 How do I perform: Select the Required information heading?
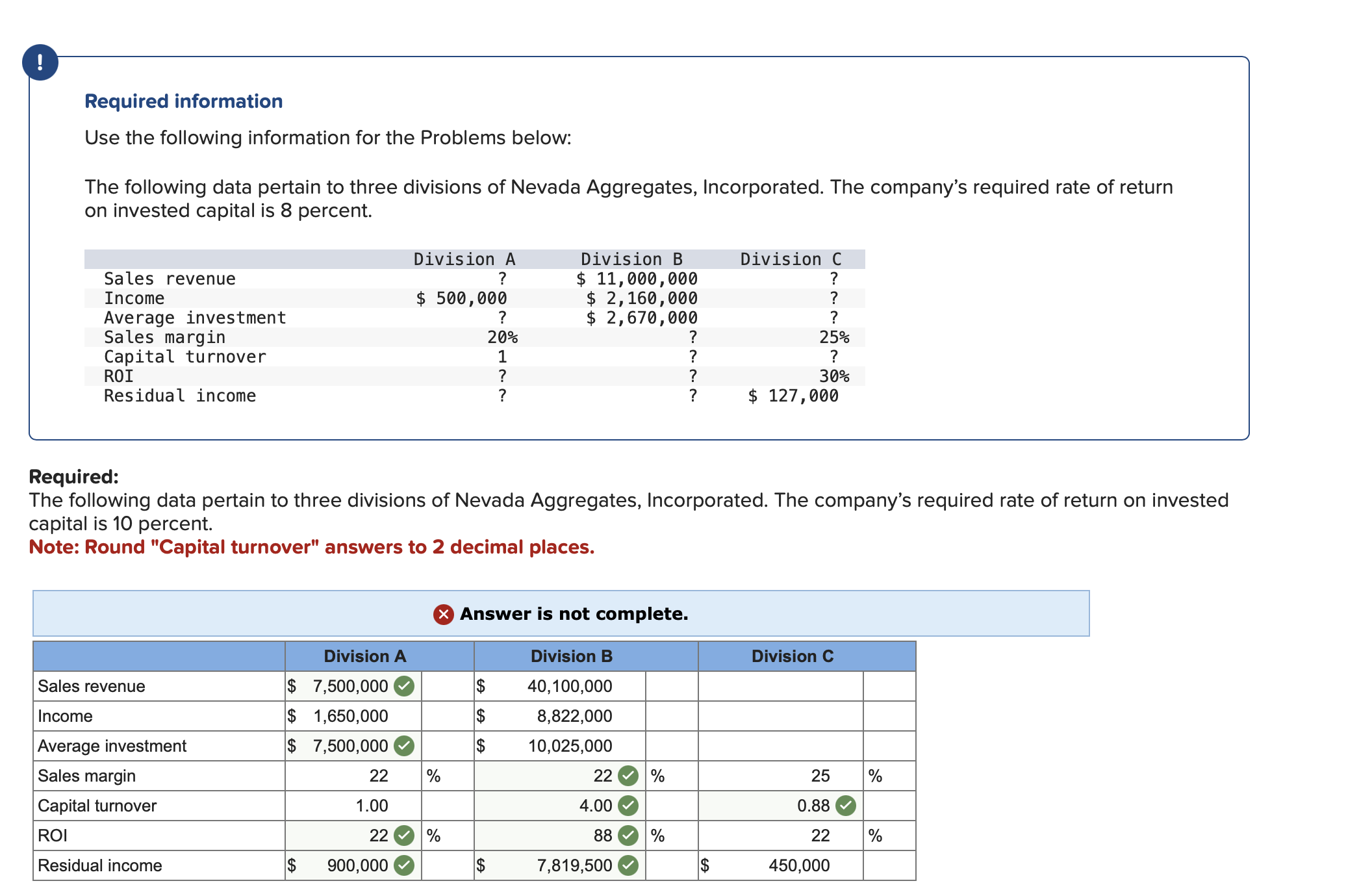tap(184, 100)
